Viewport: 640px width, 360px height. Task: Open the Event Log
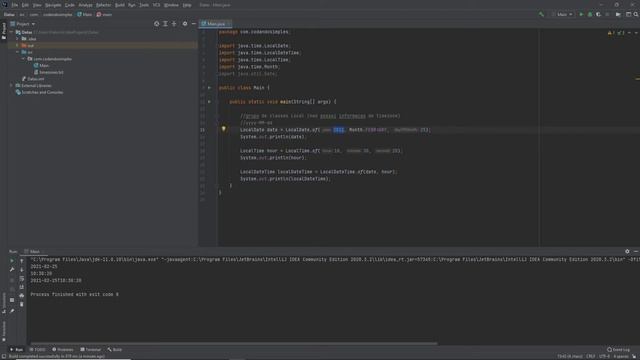[x=618, y=349]
